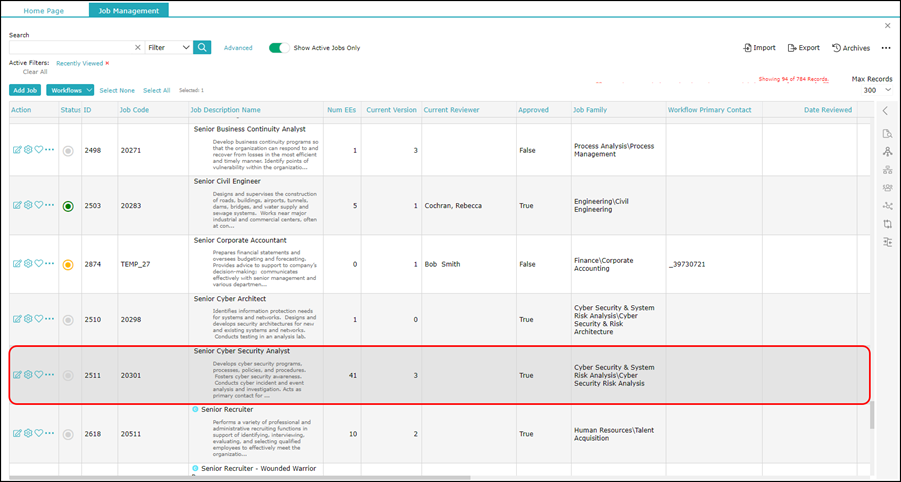
Task: Open more actions for Senior Cyber Architect
Action: tap(50, 319)
